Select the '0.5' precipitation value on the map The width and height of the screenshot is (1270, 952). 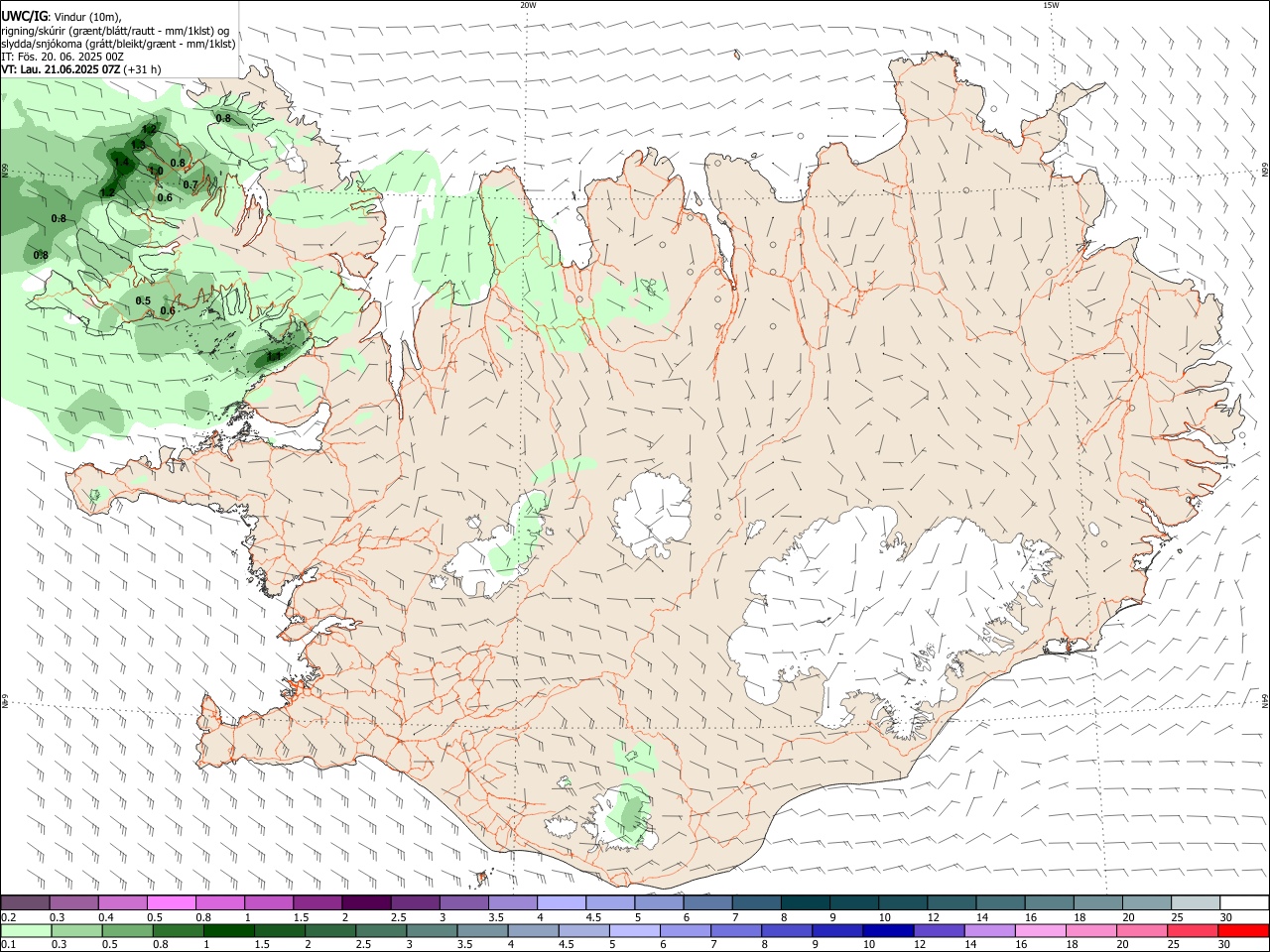tap(143, 300)
